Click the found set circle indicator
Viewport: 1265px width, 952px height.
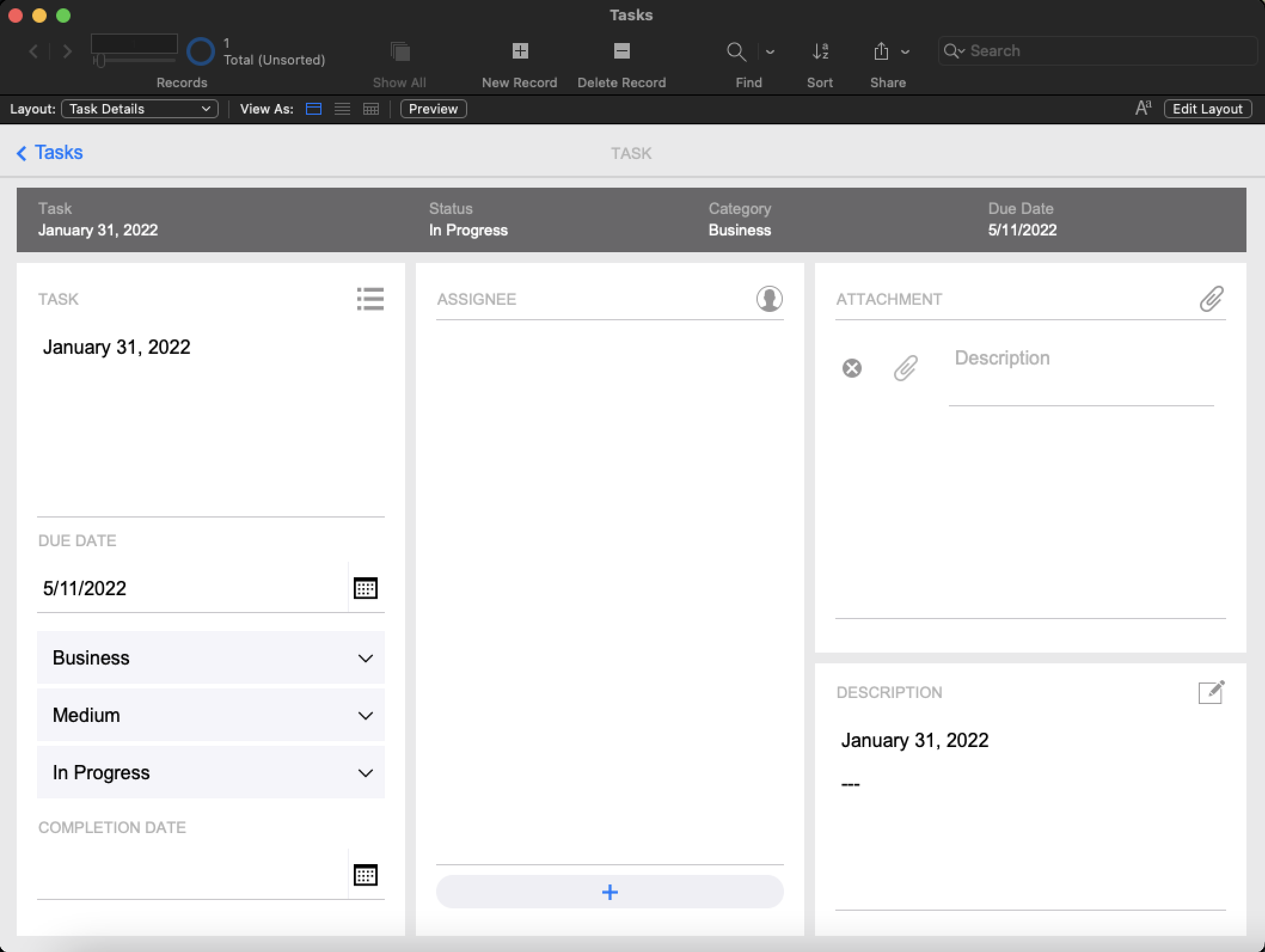[201, 51]
